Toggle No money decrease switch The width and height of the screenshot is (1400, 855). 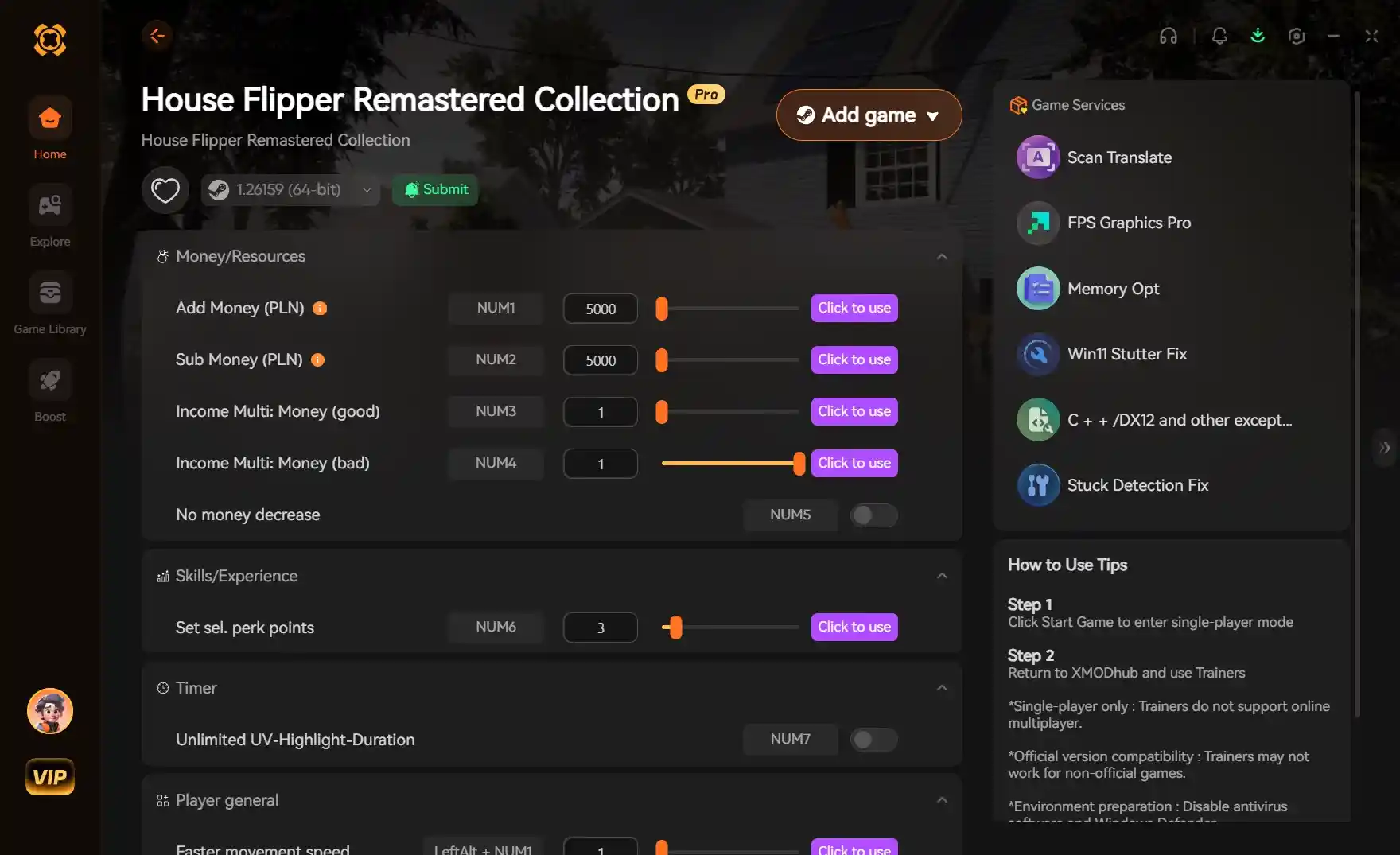pos(873,515)
